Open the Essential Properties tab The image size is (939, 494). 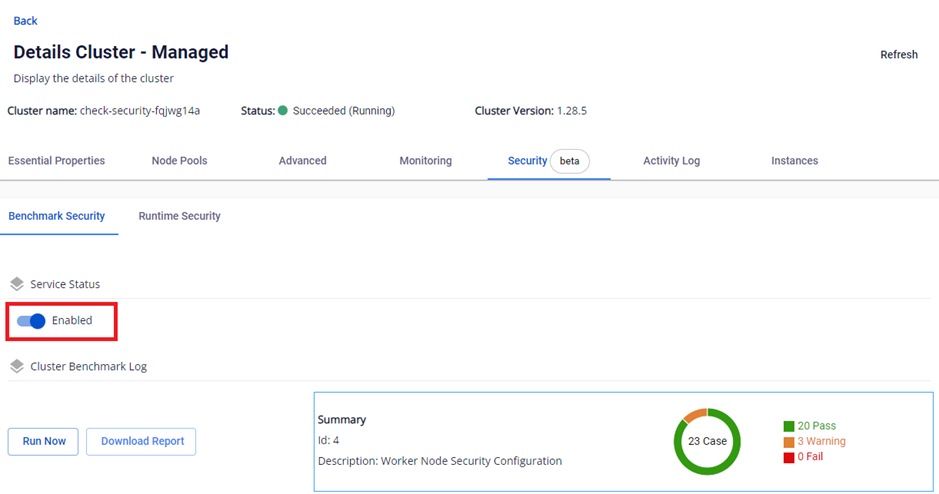tap(56, 161)
